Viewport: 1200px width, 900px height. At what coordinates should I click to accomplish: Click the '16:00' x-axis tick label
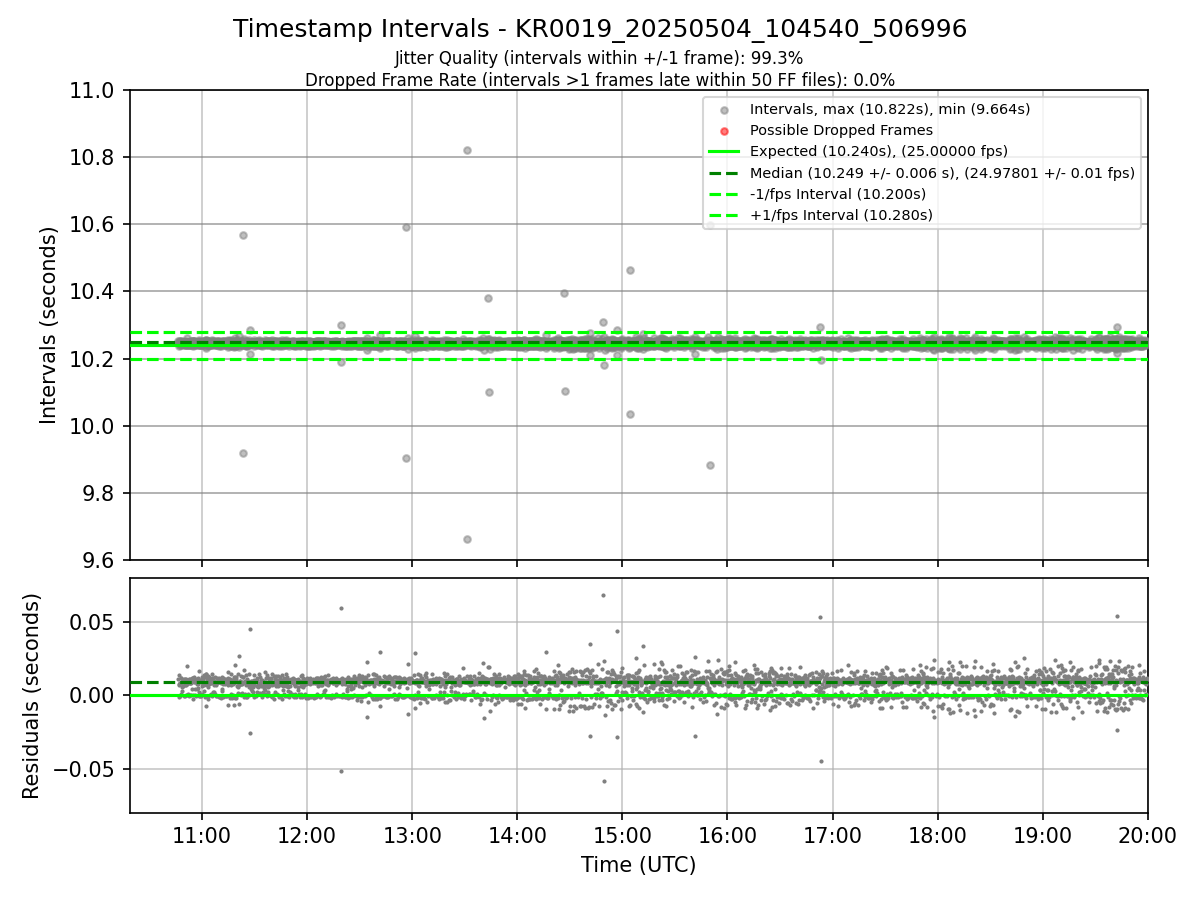pyautogui.click(x=727, y=835)
